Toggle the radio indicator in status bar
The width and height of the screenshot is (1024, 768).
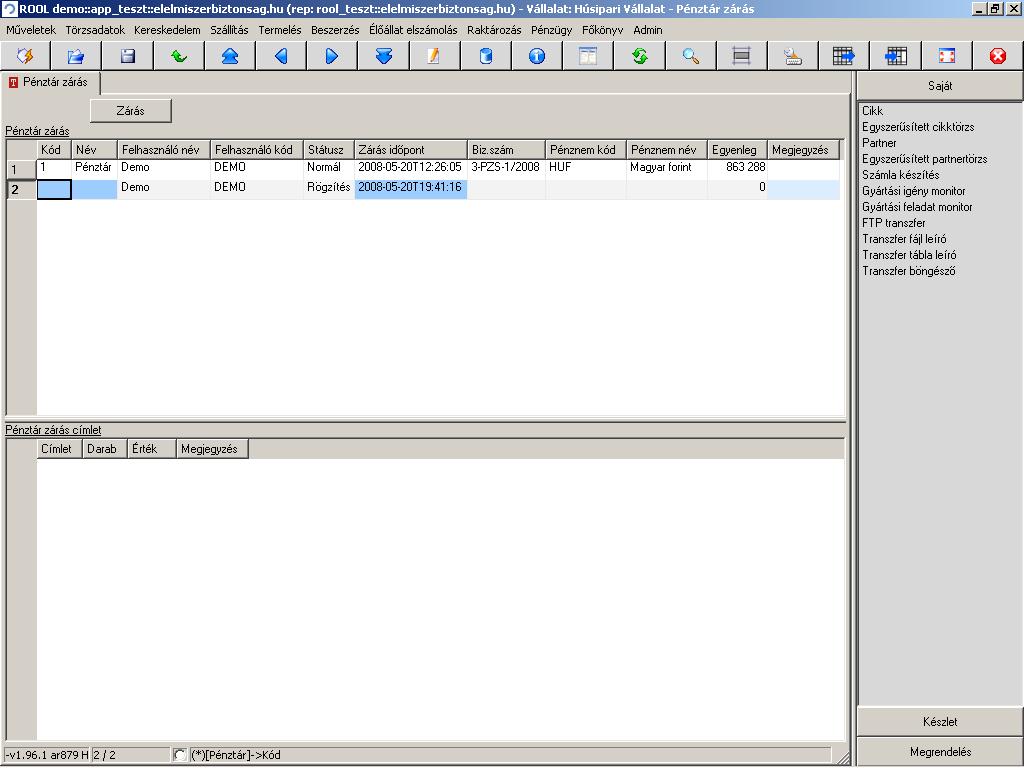point(180,754)
